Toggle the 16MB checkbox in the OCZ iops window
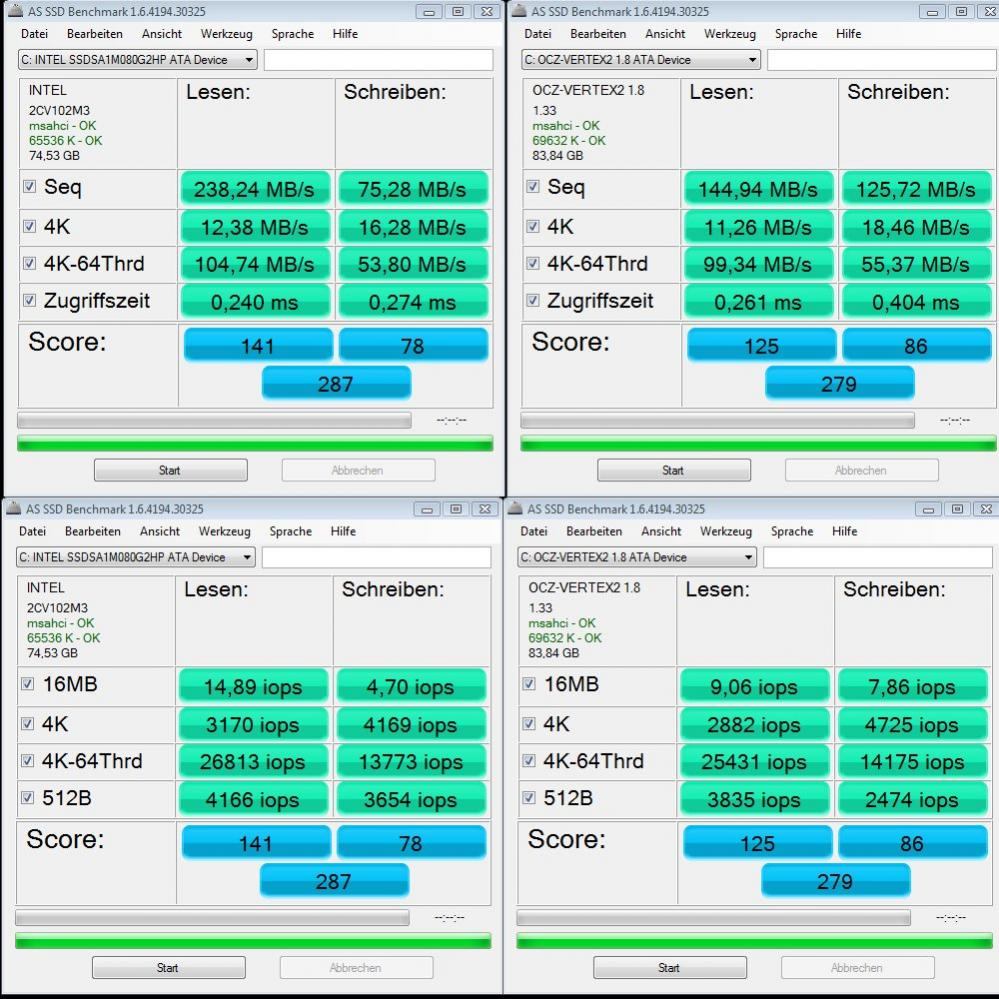This screenshot has height=999, width=999. point(529,684)
